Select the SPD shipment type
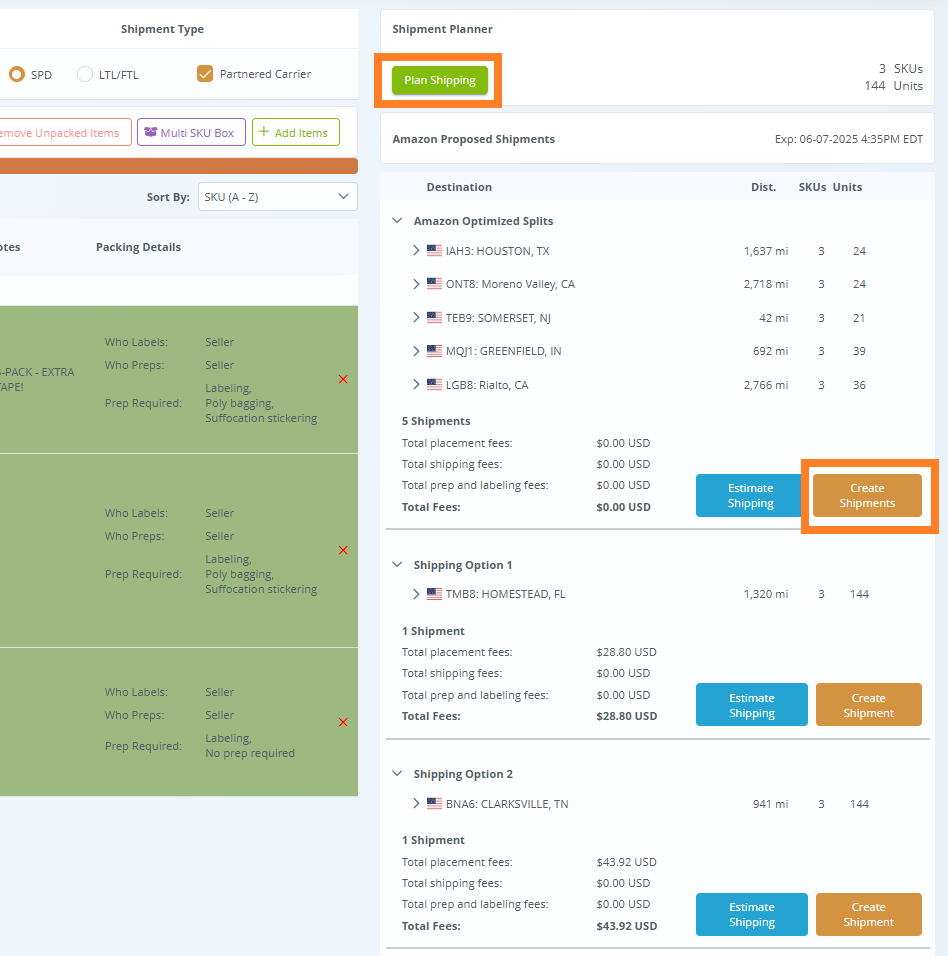The width and height of the screenshot is (948, 956). (16, 74)
